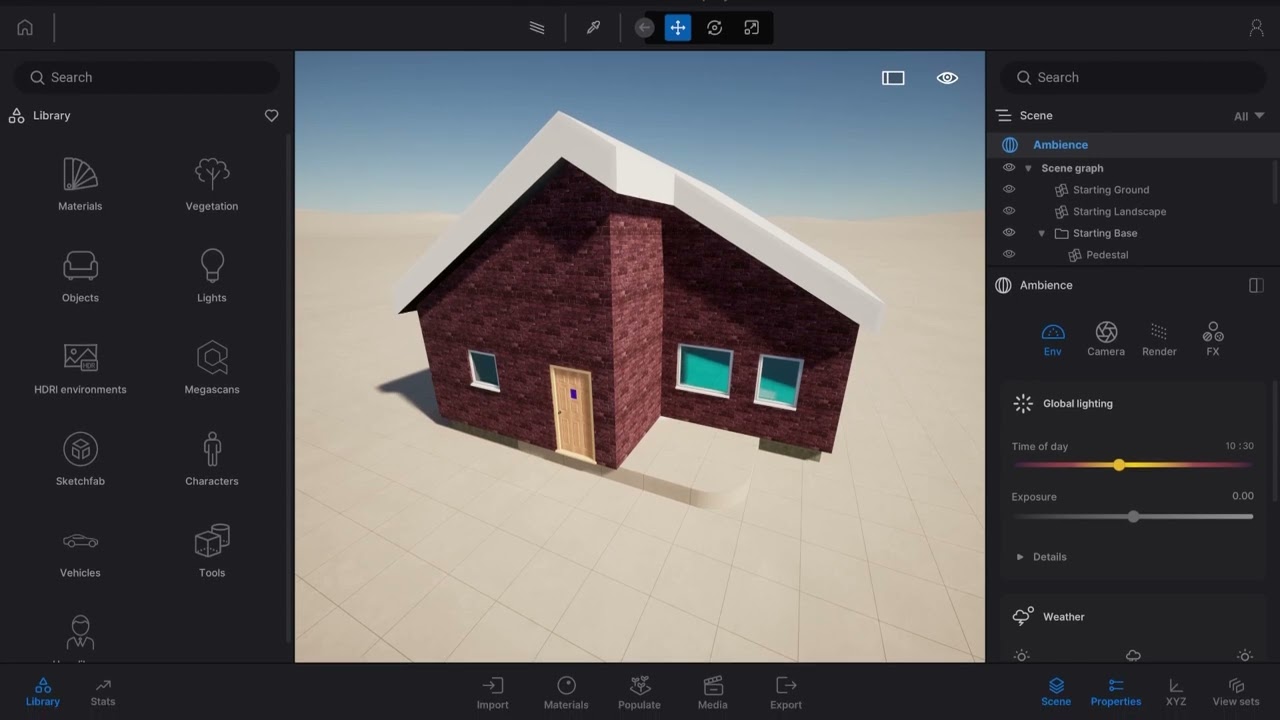This screenshot has width=1280, height=720.
Task: Switch to the Scene tab
Action: 1056,692
